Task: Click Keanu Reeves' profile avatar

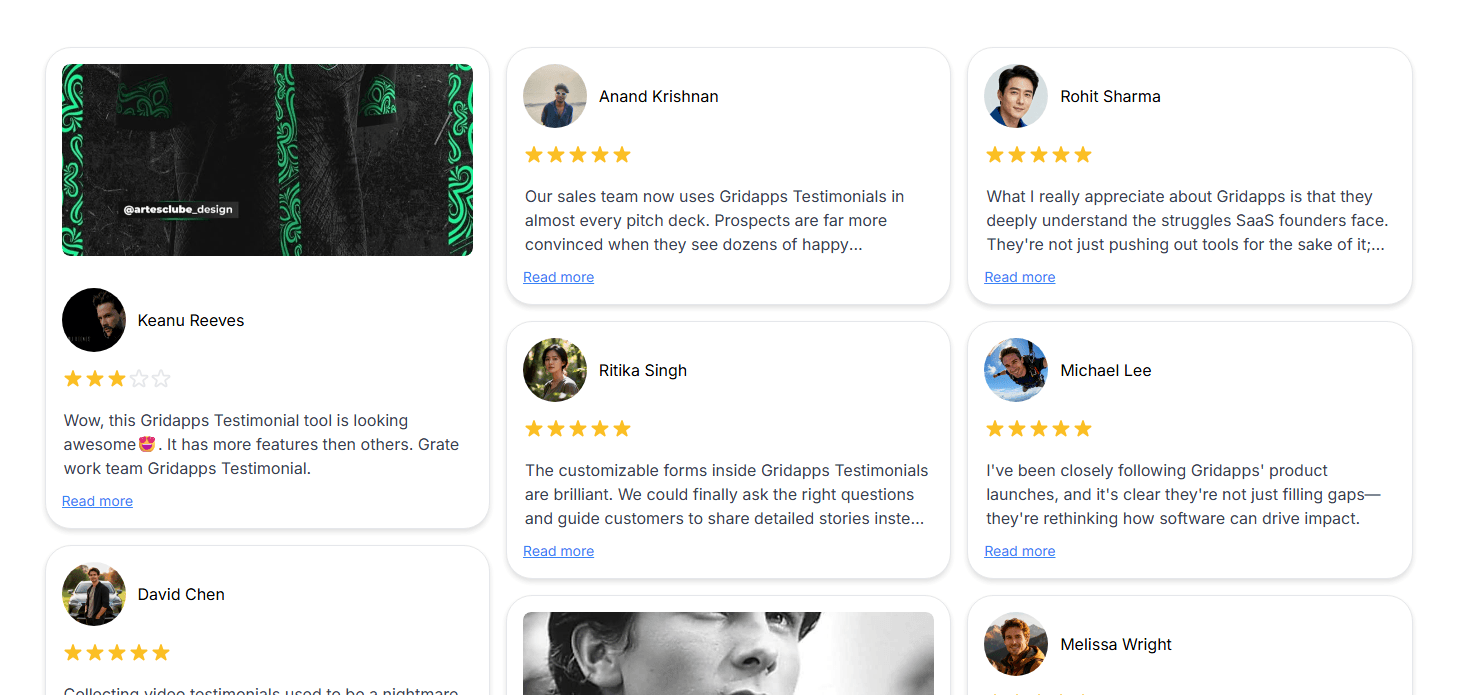Action: coord(94,320)
